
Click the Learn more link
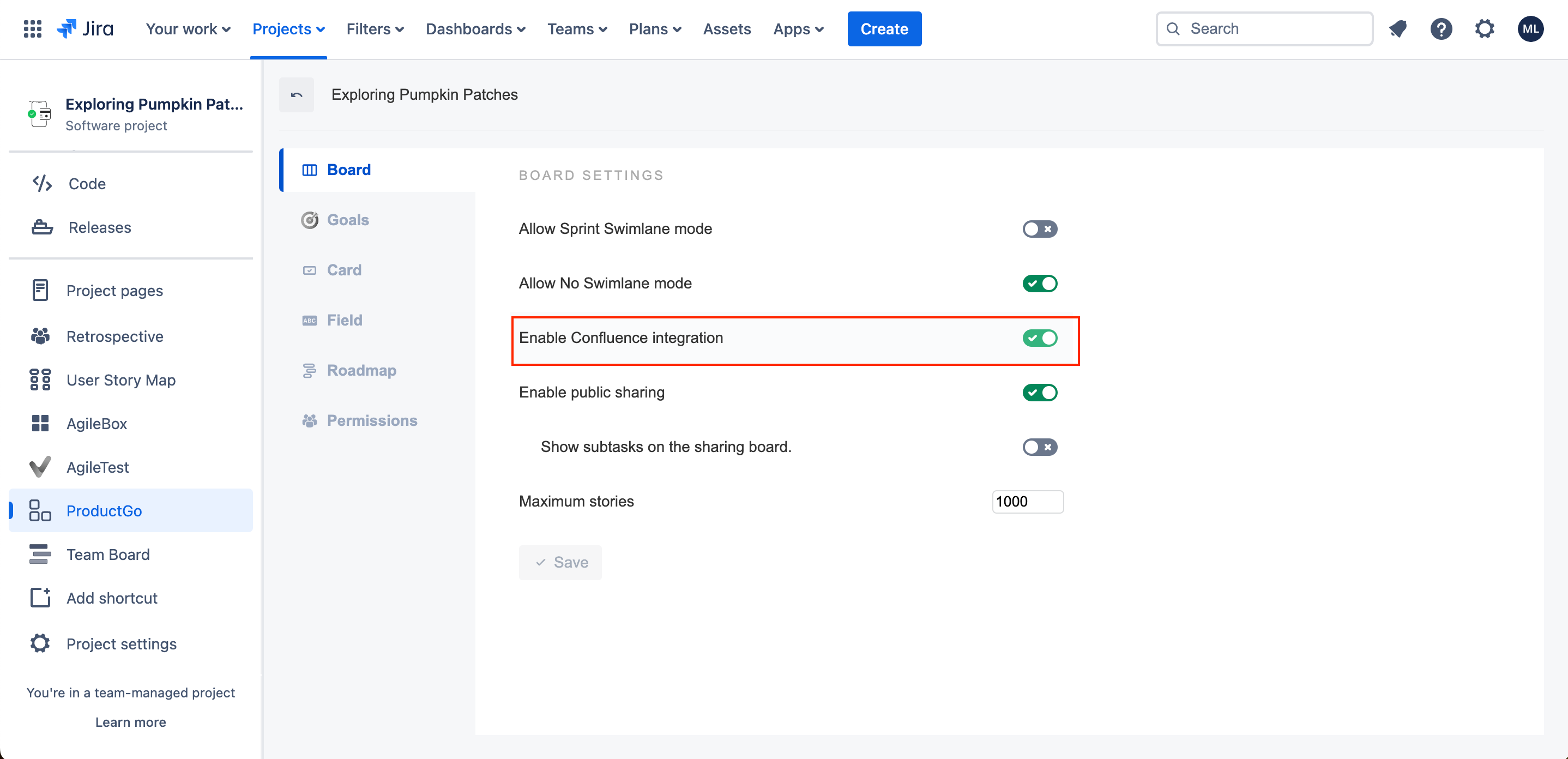130,722
